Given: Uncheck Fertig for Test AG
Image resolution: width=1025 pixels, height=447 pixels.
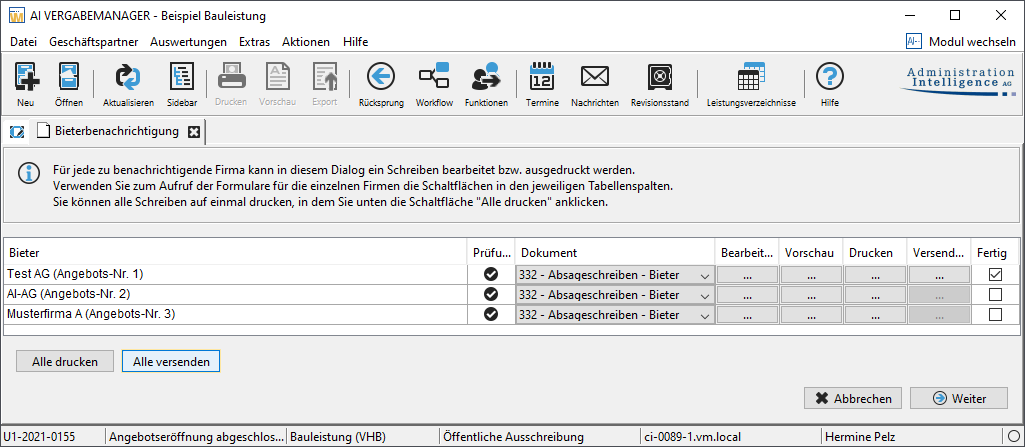Looking at the screenshot, I should (995, 274).
